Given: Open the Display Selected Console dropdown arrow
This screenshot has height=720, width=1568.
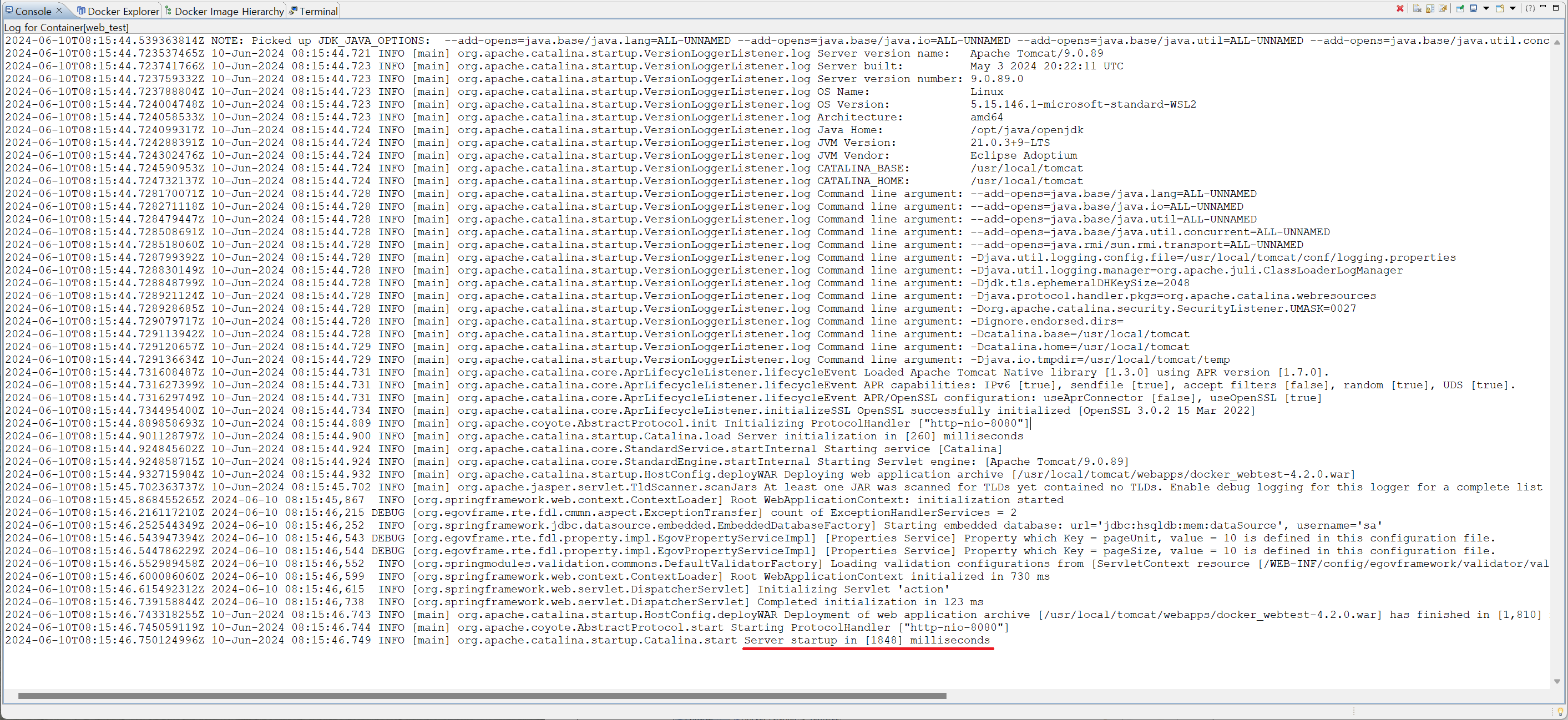Looking at the screenshot, I should [x=1486, y=8].
